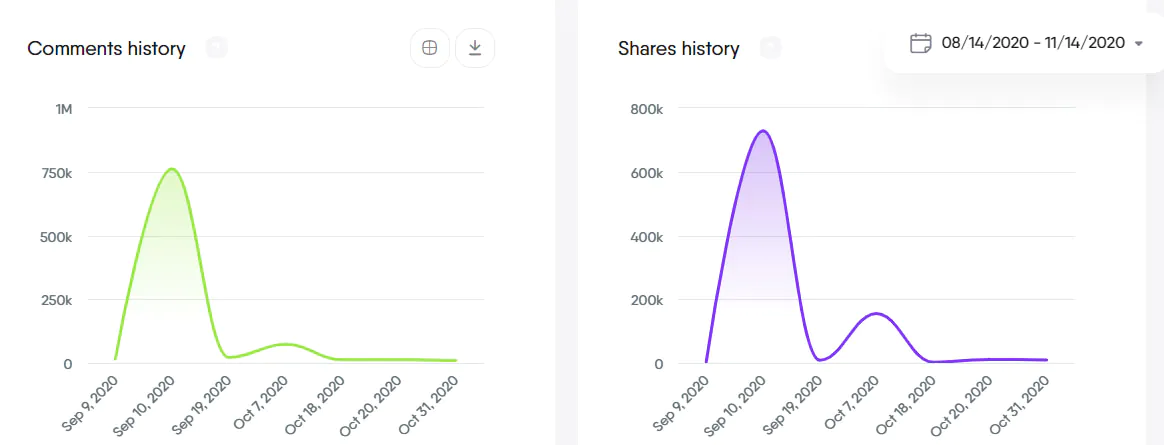Click the calendar icon in date picker
Screen dimensions: 1164x445
[x=921, y=43]
